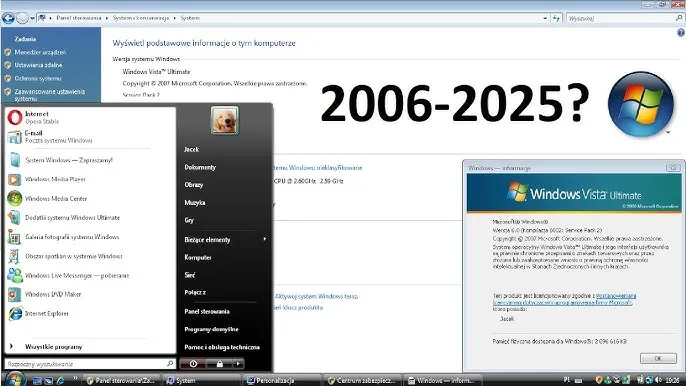The height and width of the screenshot is (386, 686).
Task: Click OK in Windows informacje dialog
Action: 658,358
